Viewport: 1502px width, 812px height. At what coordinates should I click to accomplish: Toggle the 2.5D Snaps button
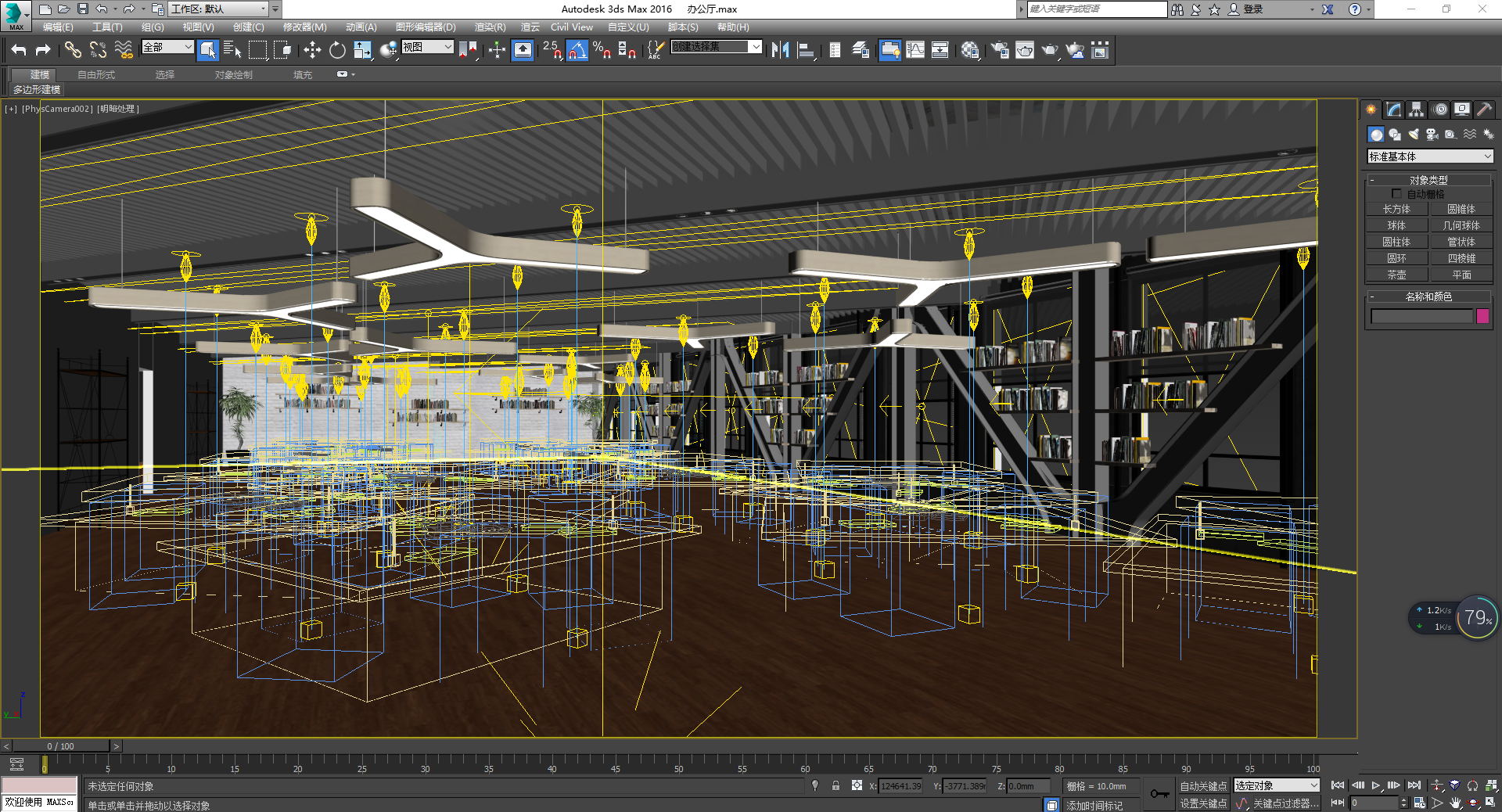(552, 50)
